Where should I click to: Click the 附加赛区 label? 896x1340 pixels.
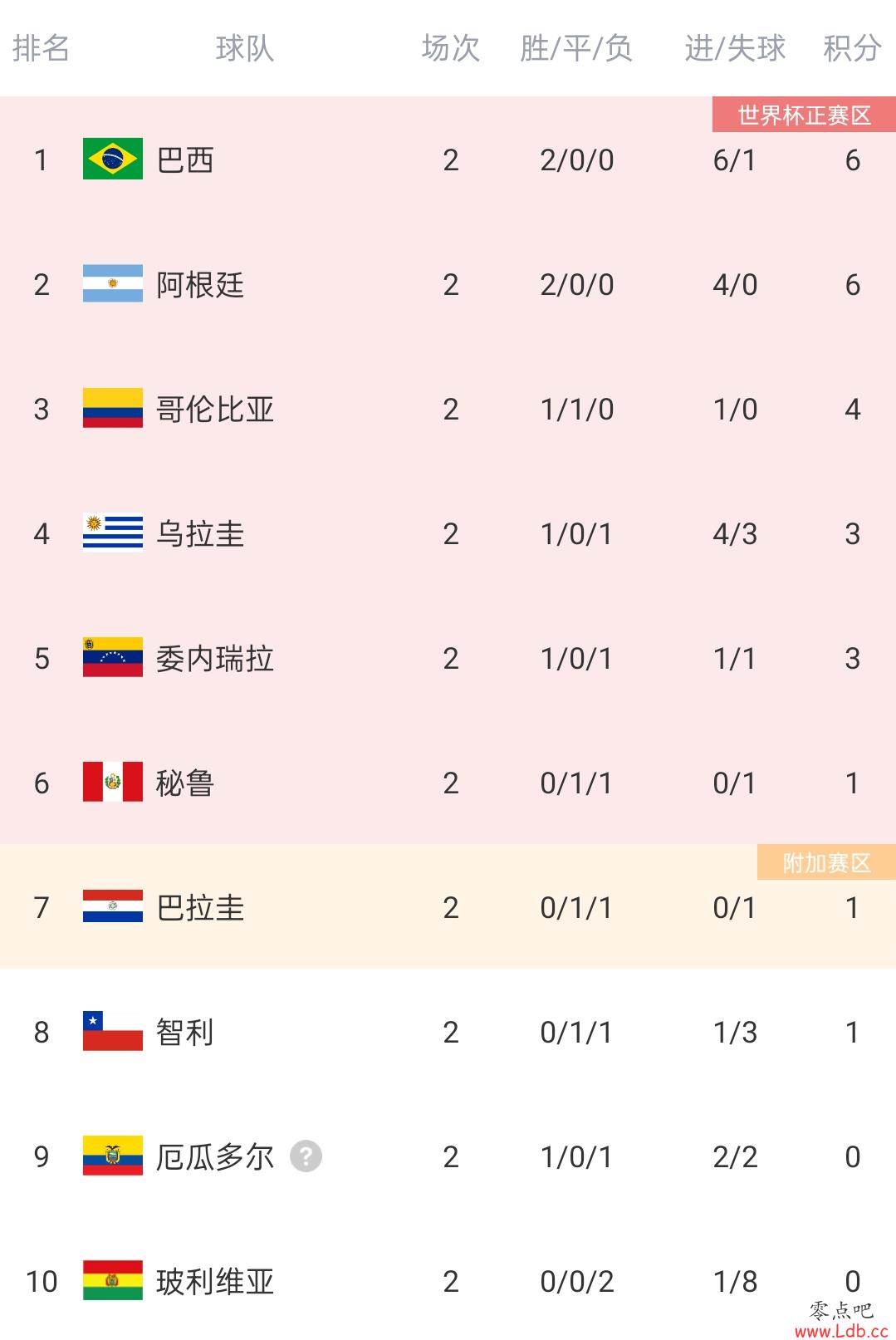coord(826,862)
